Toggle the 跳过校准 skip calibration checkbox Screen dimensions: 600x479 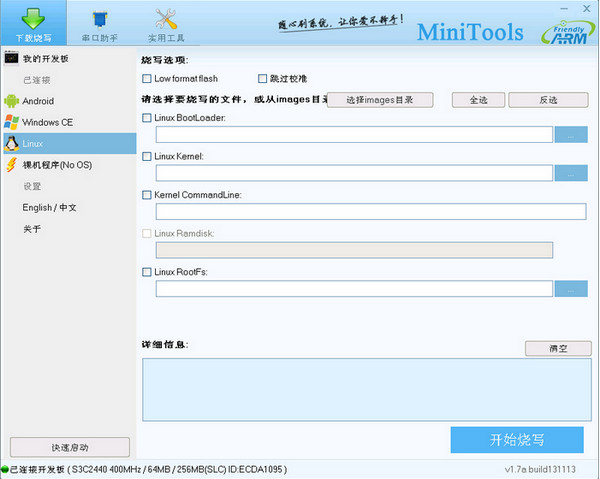(262, 78)
